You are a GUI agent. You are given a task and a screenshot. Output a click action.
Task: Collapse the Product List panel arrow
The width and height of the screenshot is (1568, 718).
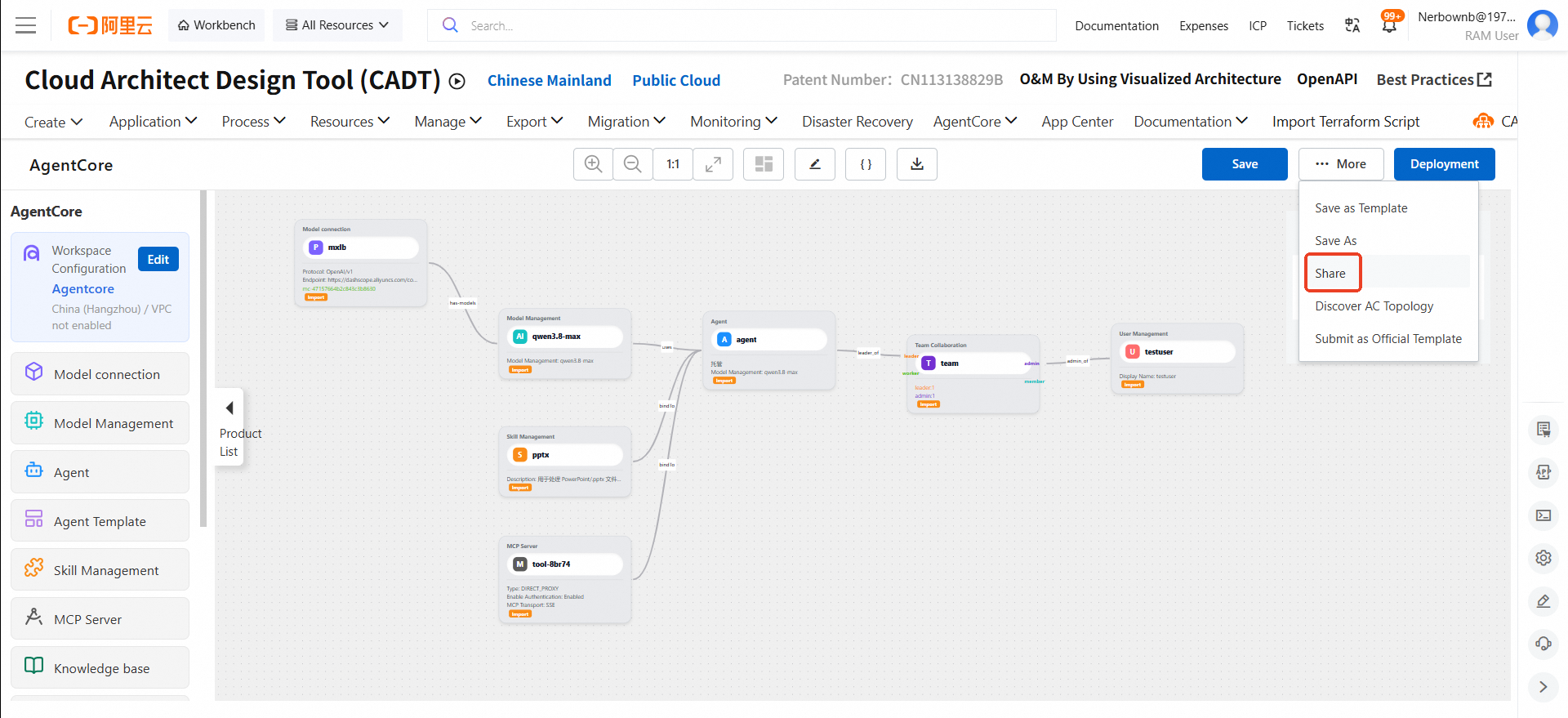229,408
